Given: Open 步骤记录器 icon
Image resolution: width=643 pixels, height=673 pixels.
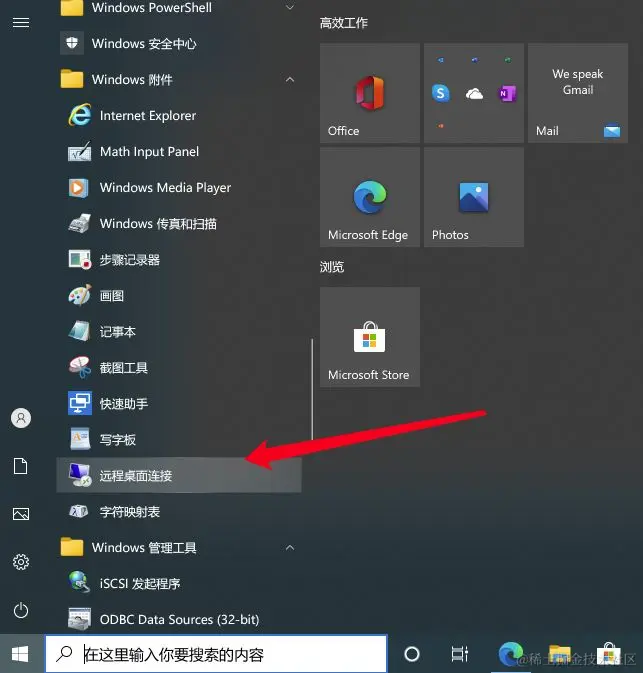Looking at the screenshot, I should click(79, 259).
